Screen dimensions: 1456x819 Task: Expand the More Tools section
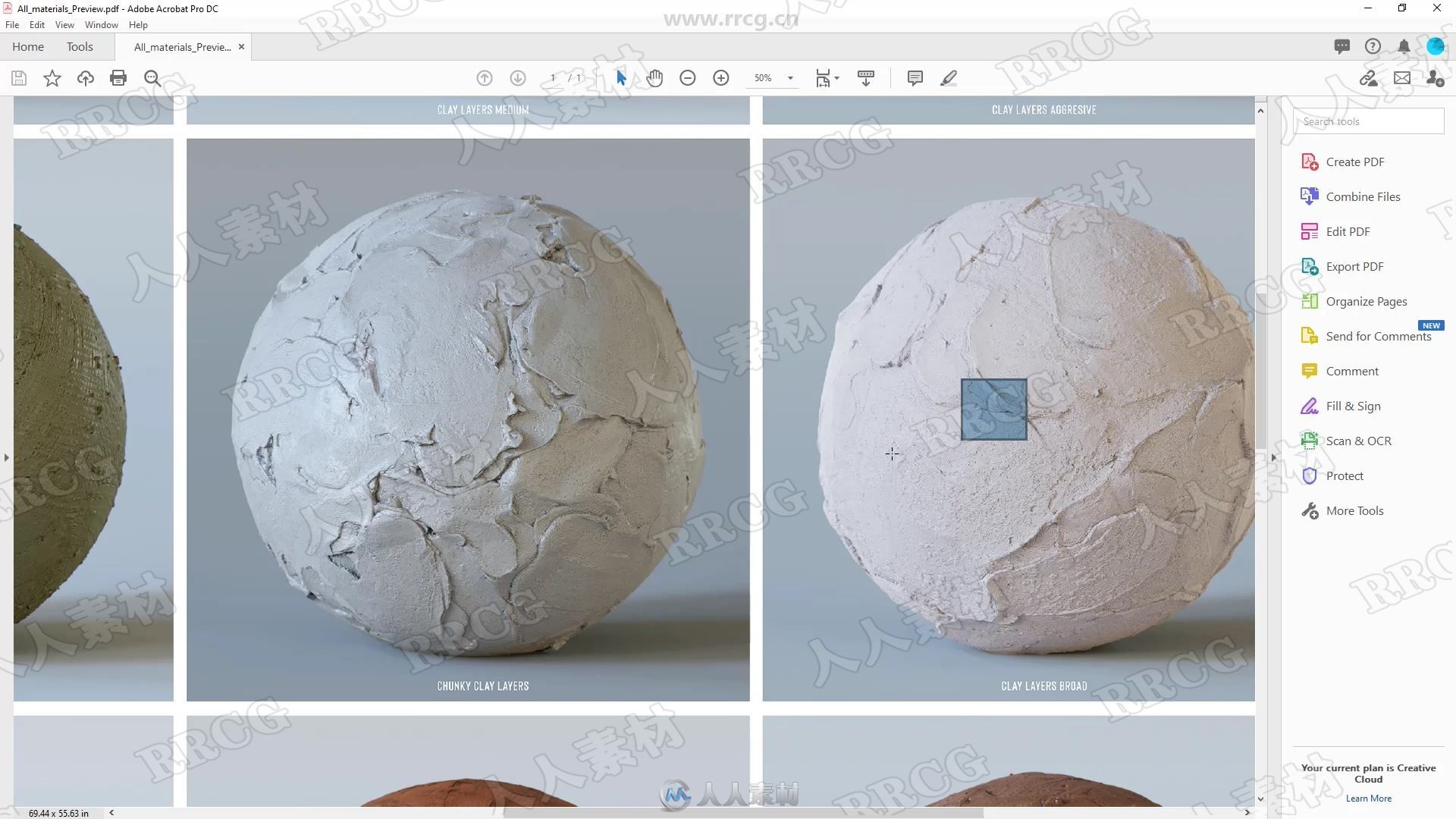(x=1354, y=510)
